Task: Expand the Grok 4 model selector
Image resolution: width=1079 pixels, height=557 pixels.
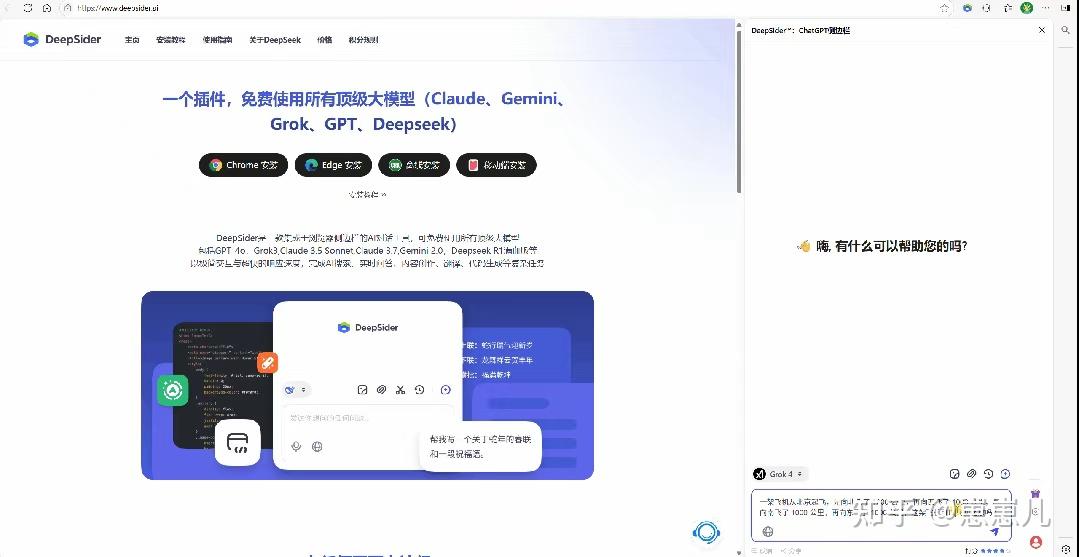Action: click(780, 474)
